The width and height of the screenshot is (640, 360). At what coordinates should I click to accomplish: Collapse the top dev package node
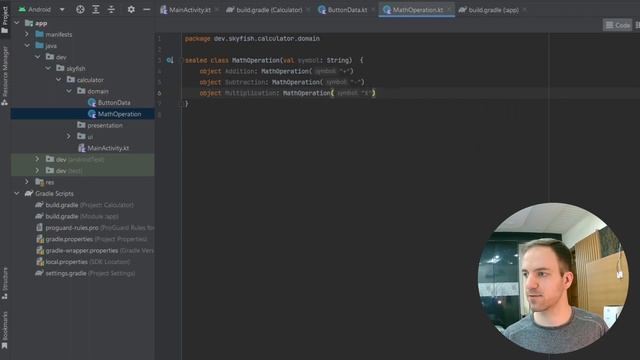click(x=38, y=57)
